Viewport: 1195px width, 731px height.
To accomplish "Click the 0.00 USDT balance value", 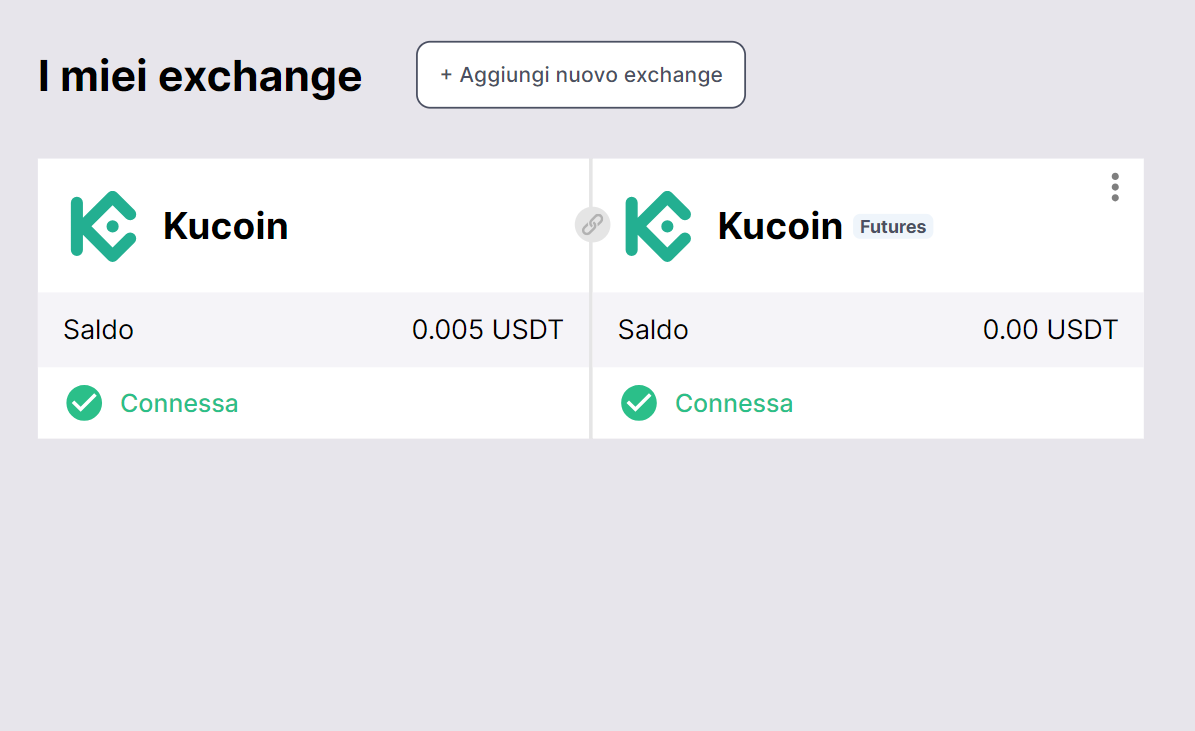I will [x=1050, y=329].
